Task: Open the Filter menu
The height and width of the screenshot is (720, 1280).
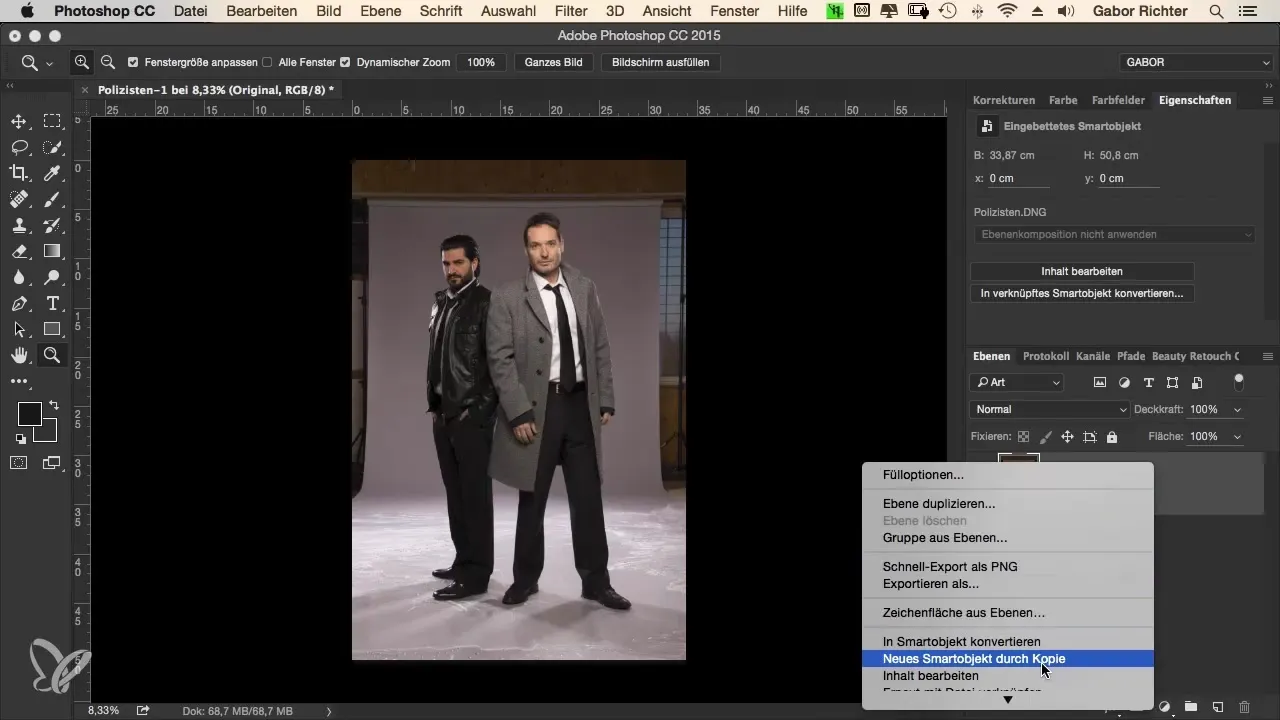Action: click(571, 11)
